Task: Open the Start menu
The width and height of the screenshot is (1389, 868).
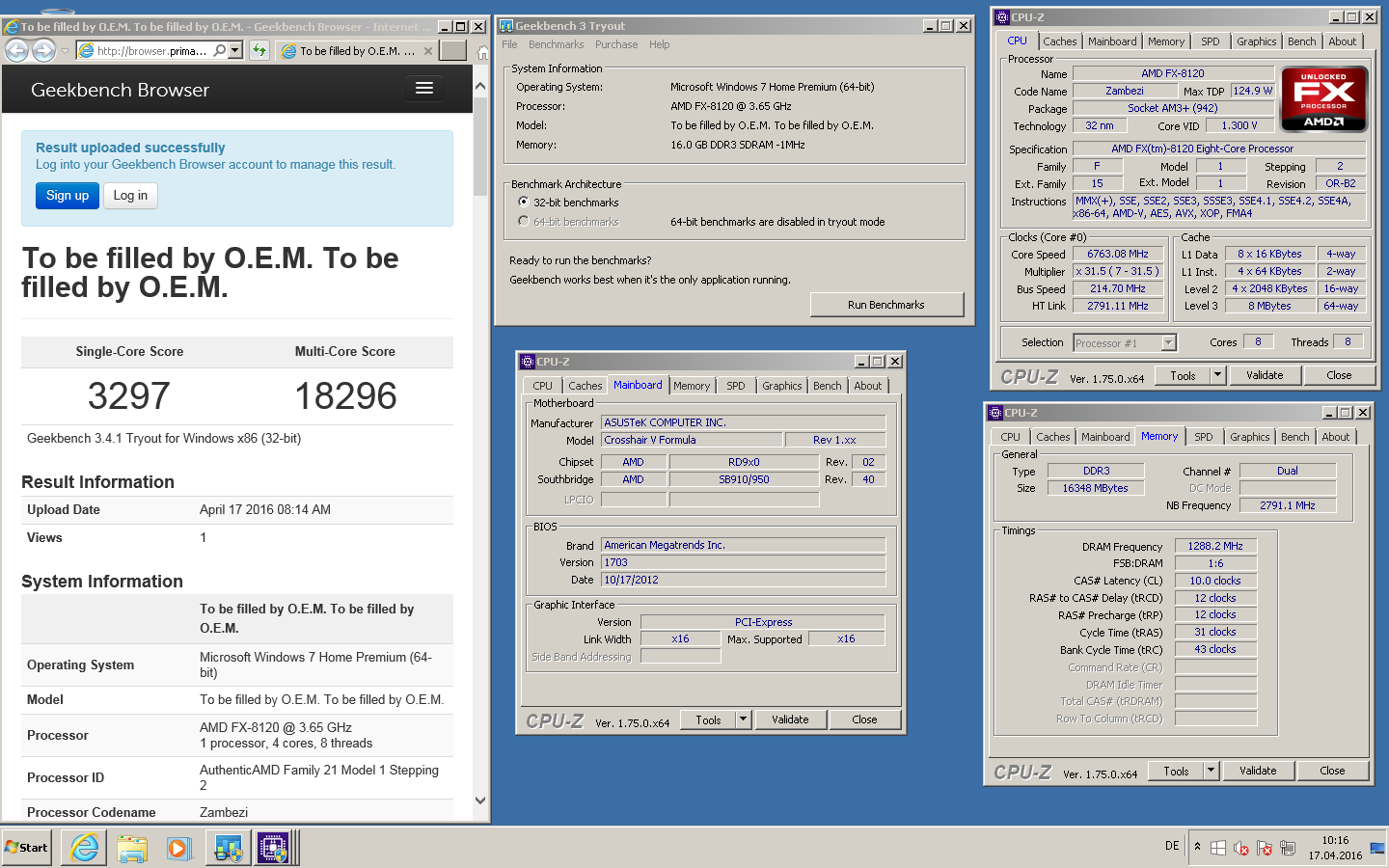Action: pos(27,848)
